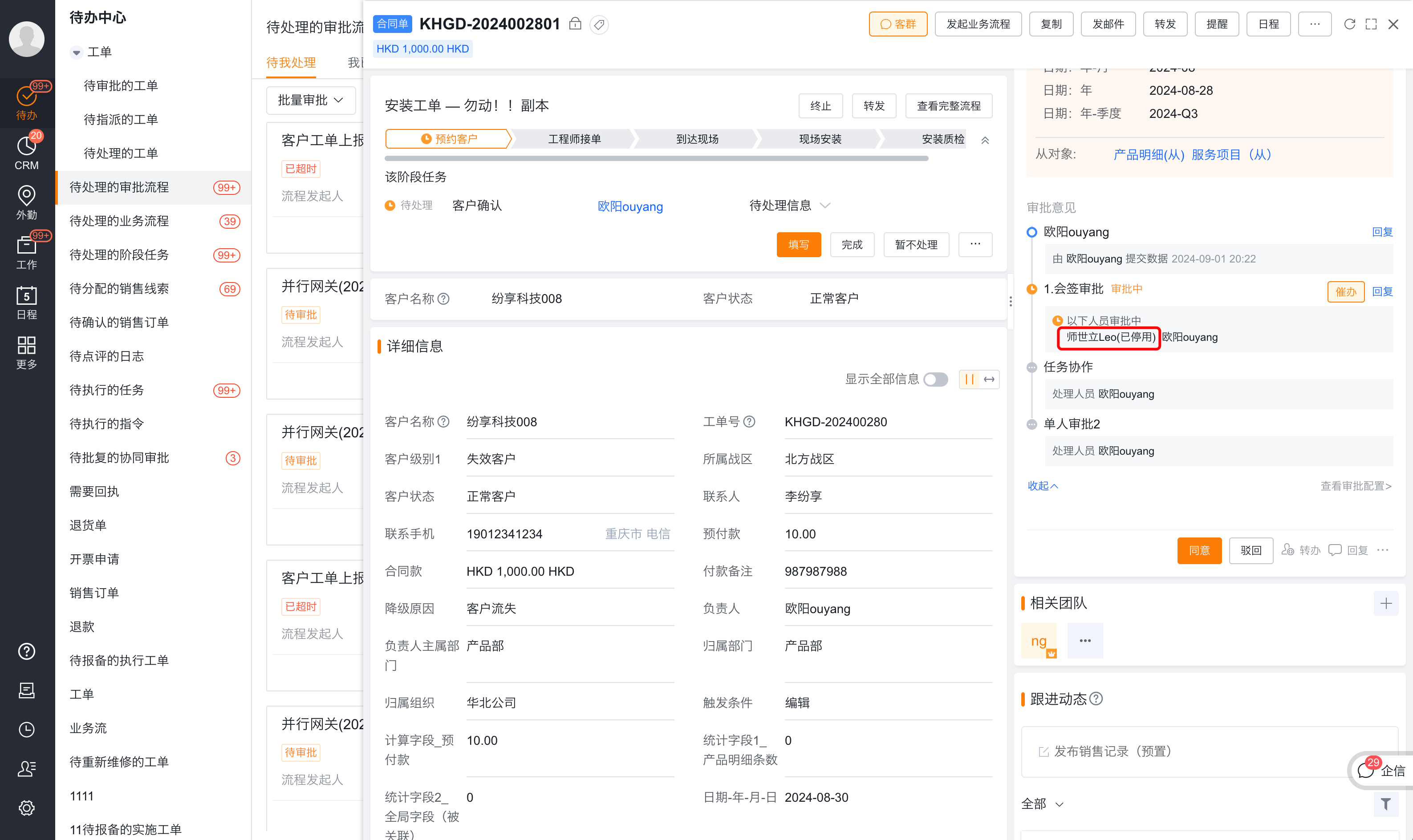Click help icon next to 跟进动态
This screenshot has height=840, width=1413.
1096,699
